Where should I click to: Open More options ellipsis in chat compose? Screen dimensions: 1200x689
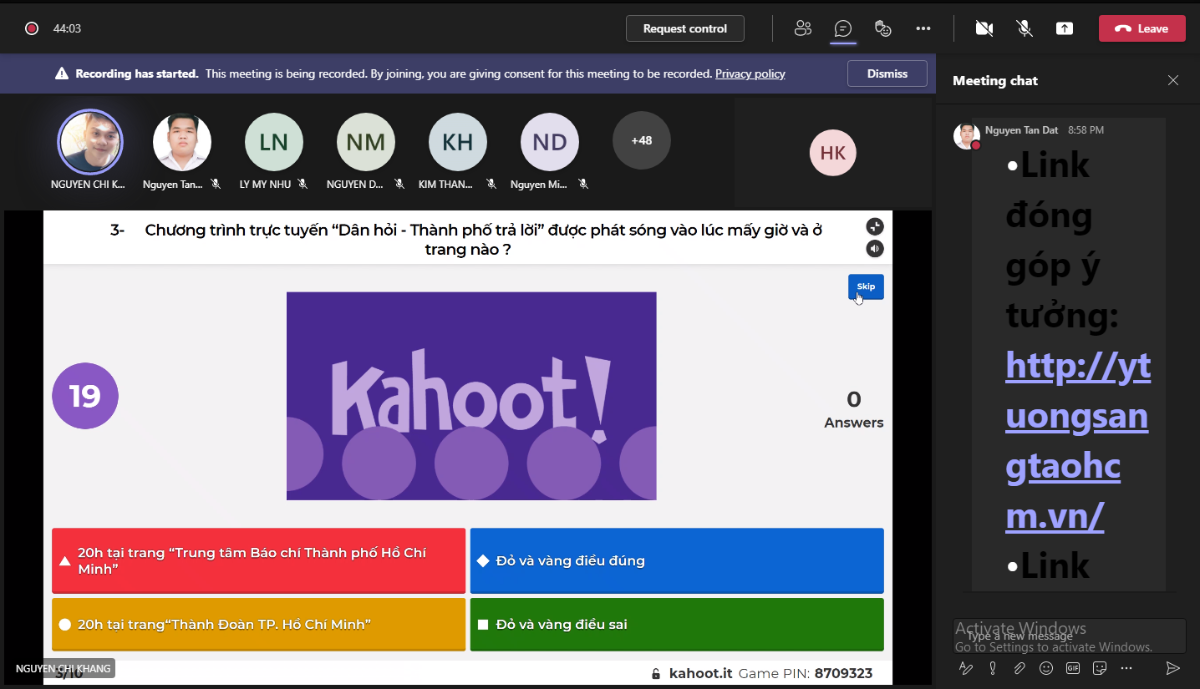point(1127,668)
